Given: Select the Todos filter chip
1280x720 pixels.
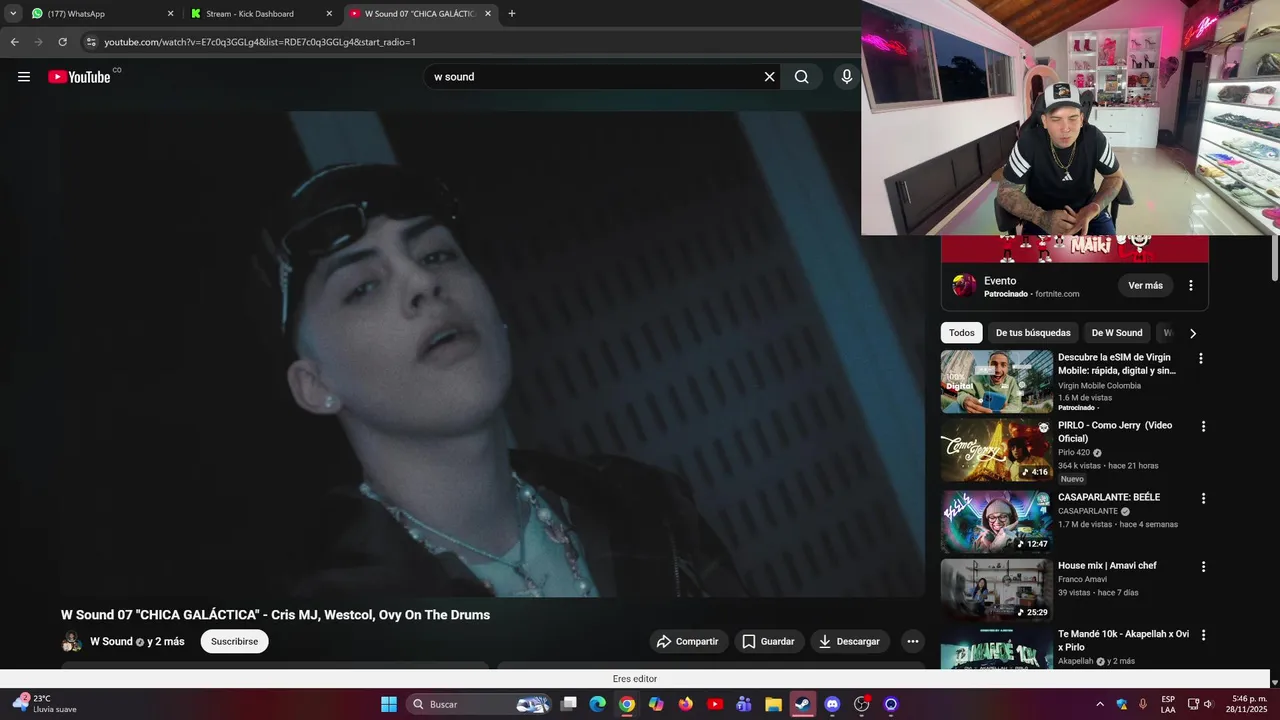Looking at the screenshot, I should coord(961,333).
